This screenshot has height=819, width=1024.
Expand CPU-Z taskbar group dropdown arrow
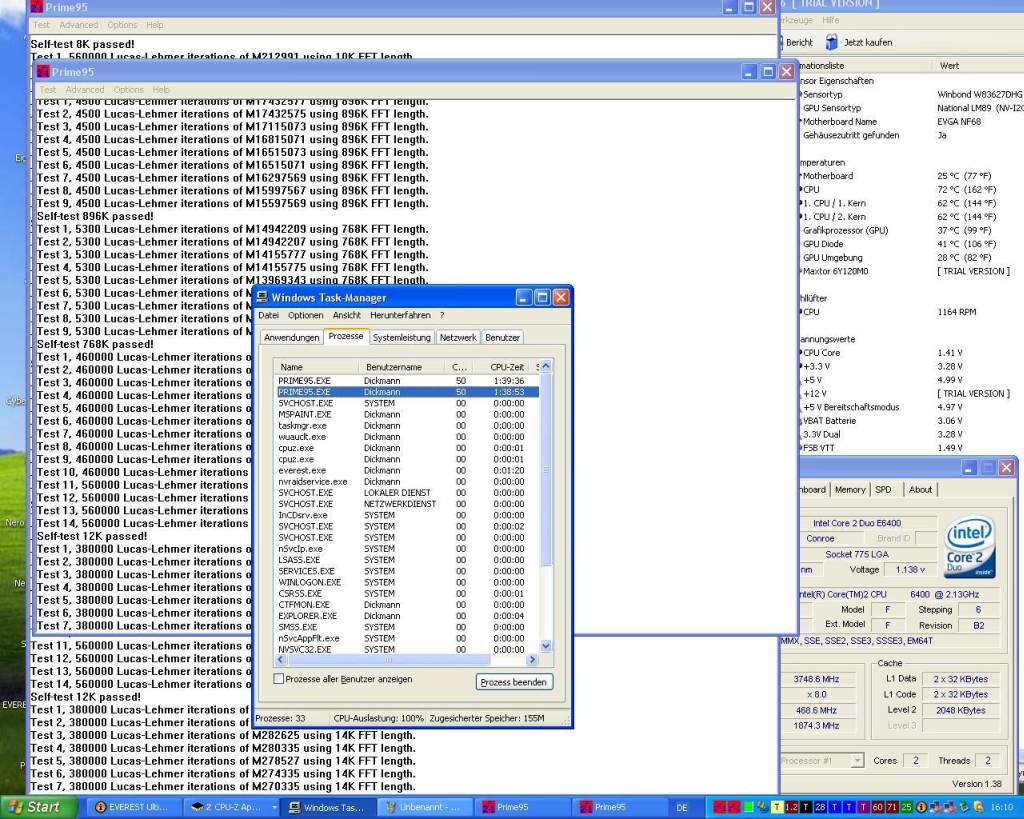point(274,807)
